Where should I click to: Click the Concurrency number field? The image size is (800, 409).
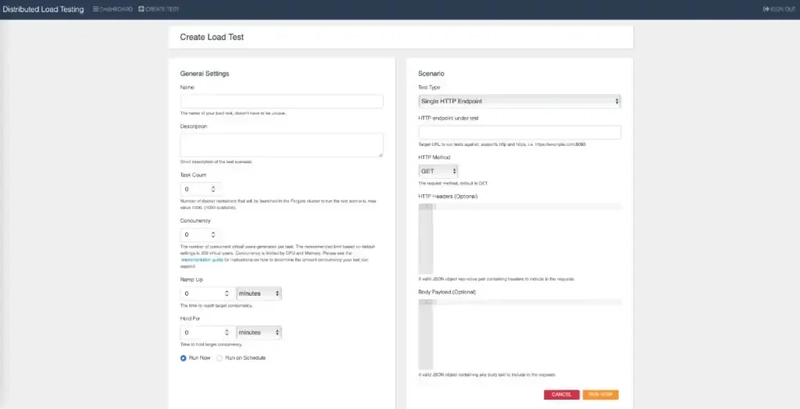201,235
